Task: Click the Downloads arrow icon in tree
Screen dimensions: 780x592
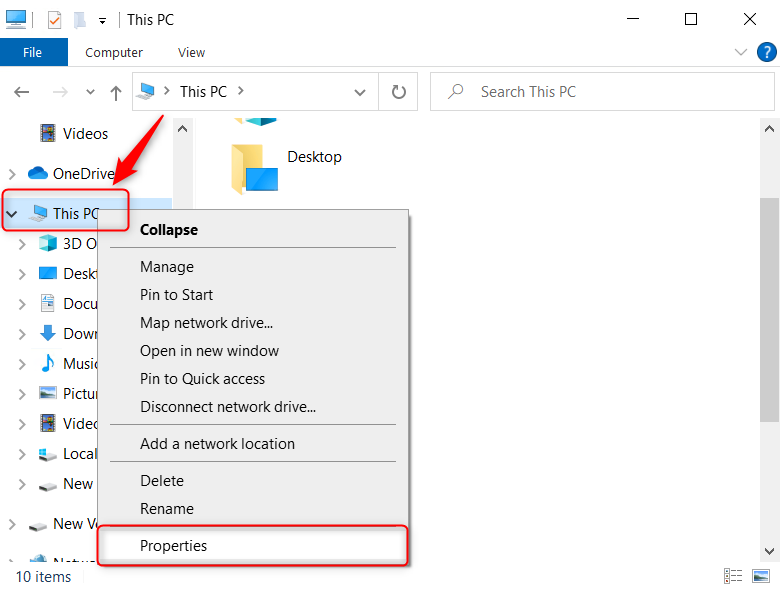Action: point(48,333)
